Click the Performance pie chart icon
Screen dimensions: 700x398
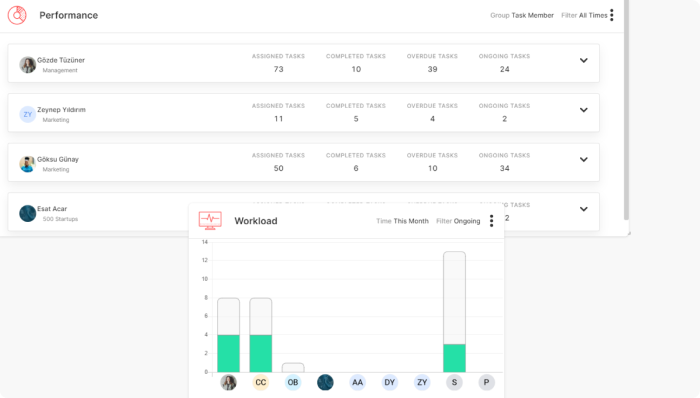(x=17, y=15)
